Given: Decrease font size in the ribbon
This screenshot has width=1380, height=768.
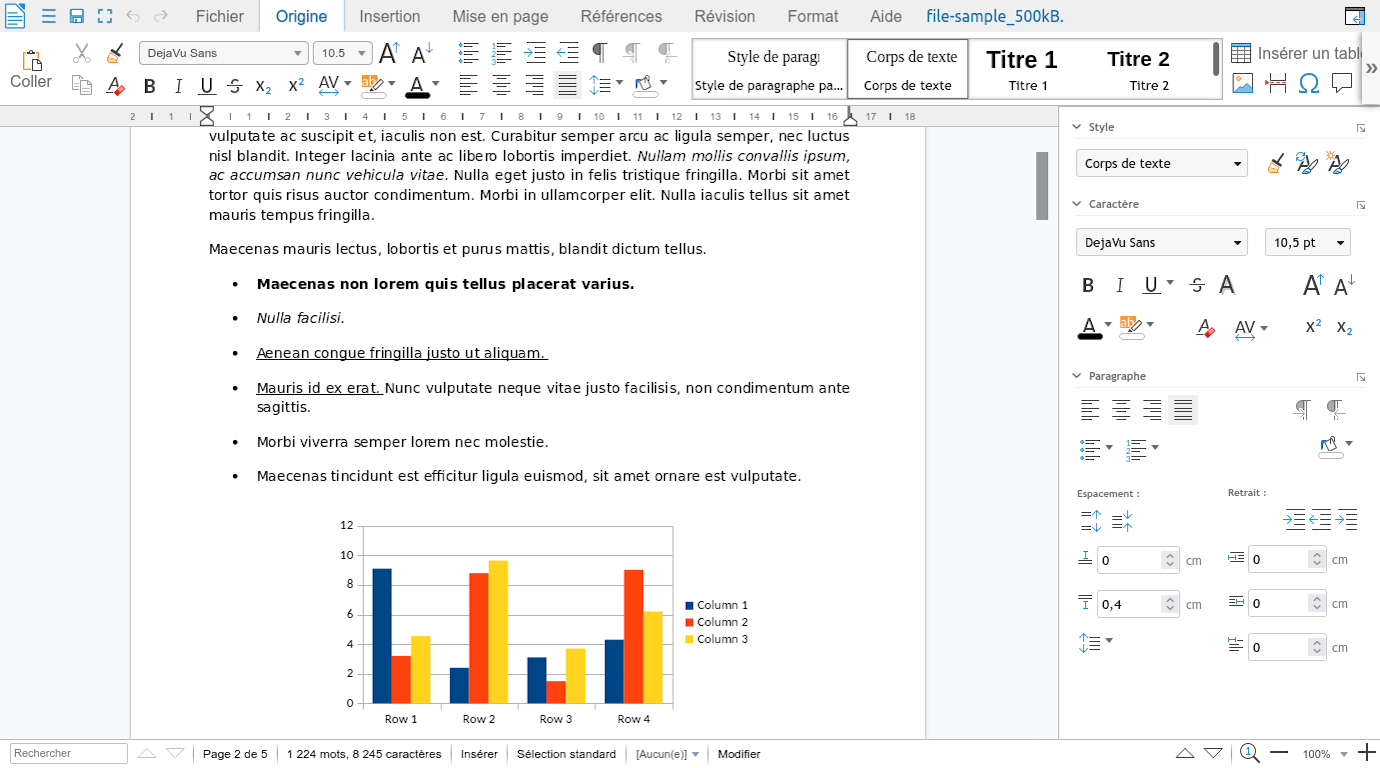Looking at the screenshot, I should point(422,53).
